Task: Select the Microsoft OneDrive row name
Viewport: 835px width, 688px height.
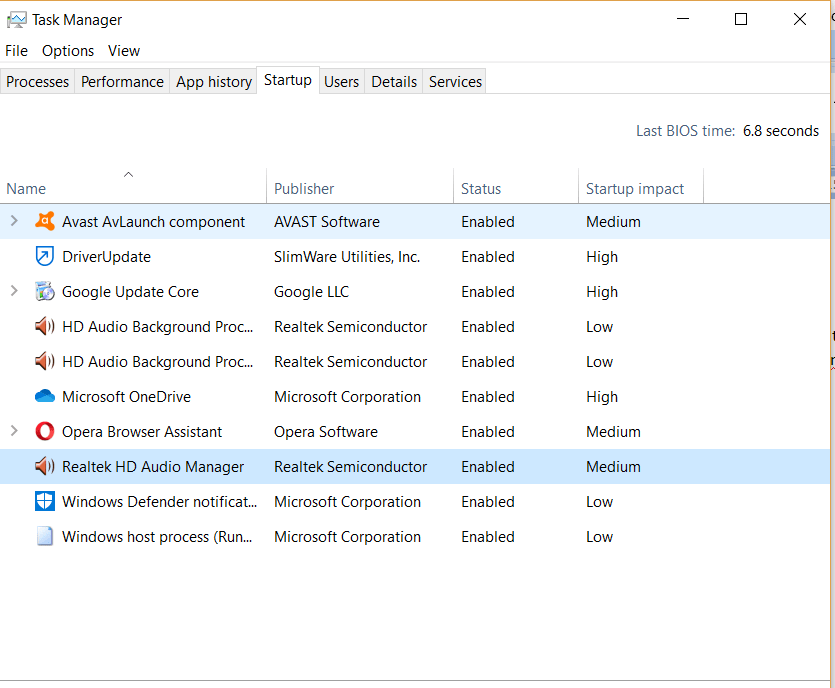Action: (126, 397)
